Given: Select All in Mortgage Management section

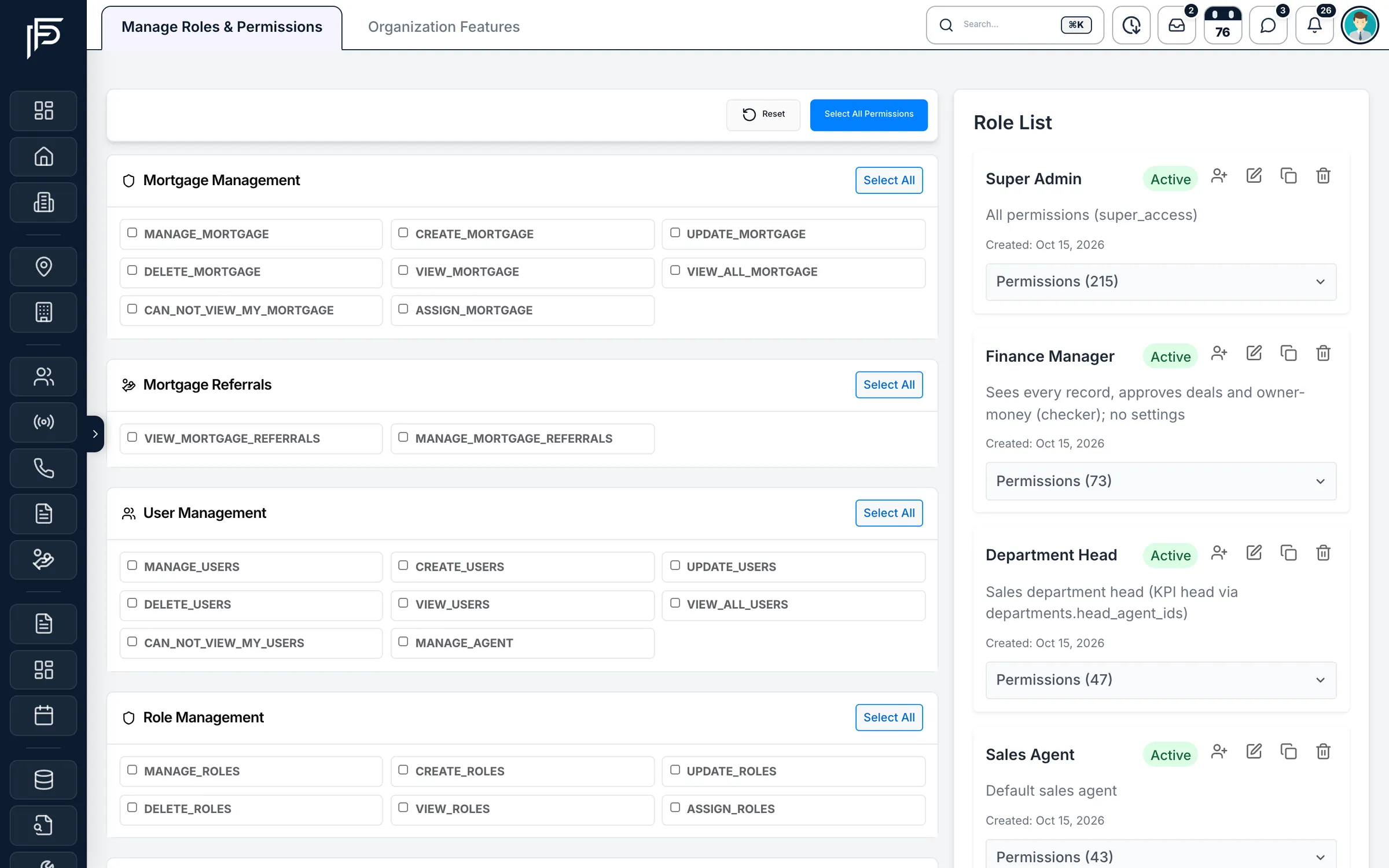Looking at the screenshot, I should pyautogui.click(x=889, y=180).
